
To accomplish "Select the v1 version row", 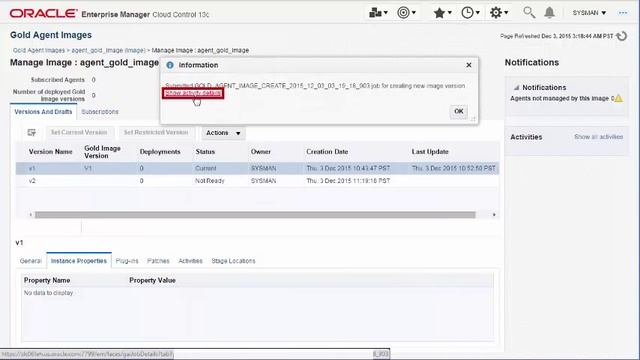I will [x=257, y=168].
